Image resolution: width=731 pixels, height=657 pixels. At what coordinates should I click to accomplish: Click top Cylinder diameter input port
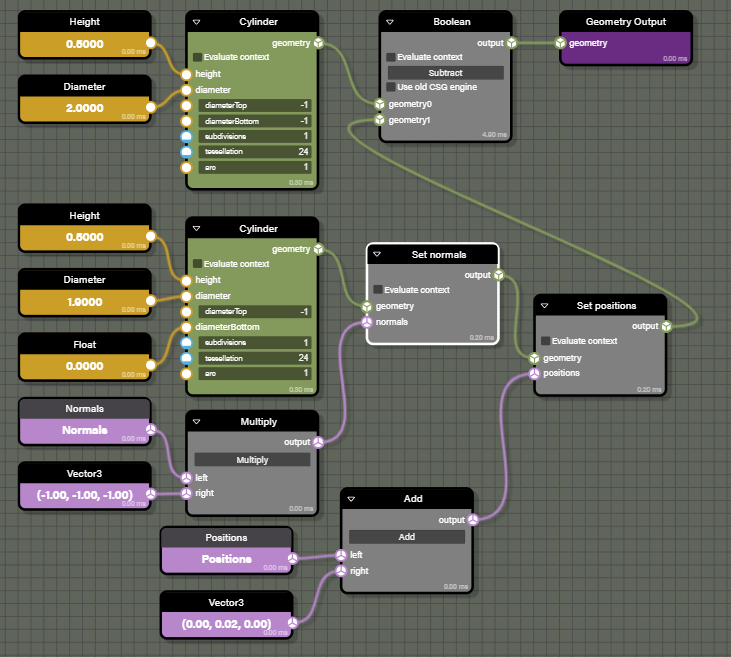186,90
